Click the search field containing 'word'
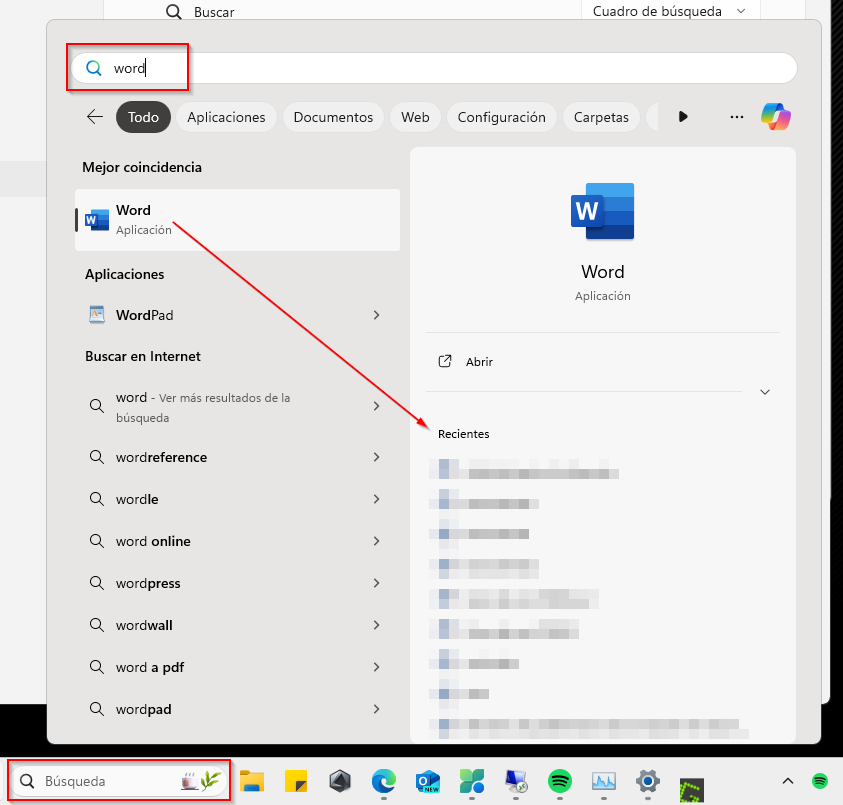Viewport: 843px width, 805px height. click(x=434, y=68)
